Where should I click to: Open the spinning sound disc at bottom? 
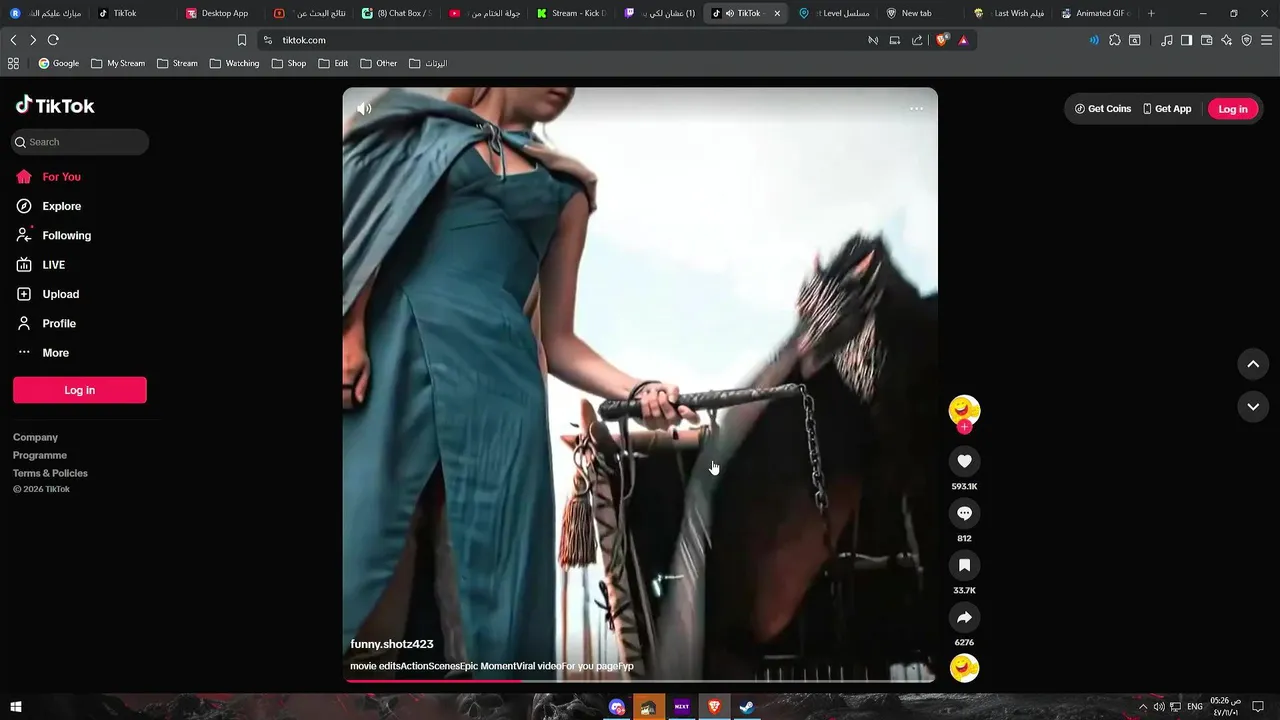tap(964, 668)
